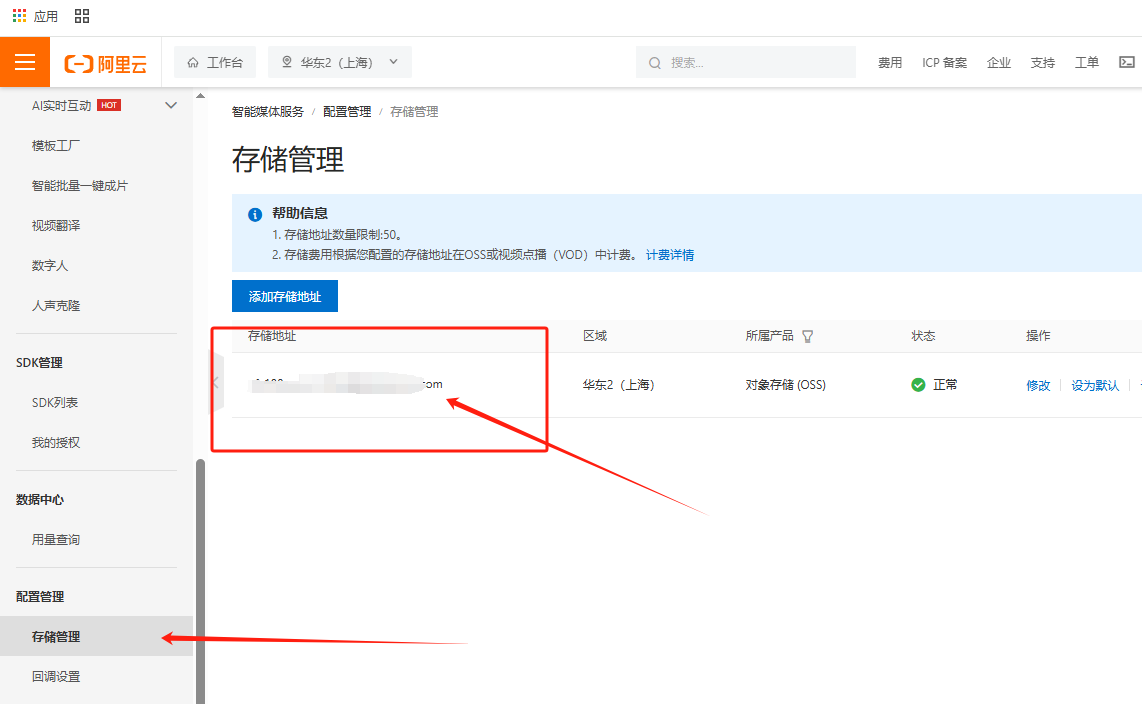This screenshot has height=704, width=1142.
Task: Click 配置管理 breadcrumb
Action: pyautogui.click(x=347, y=111)
